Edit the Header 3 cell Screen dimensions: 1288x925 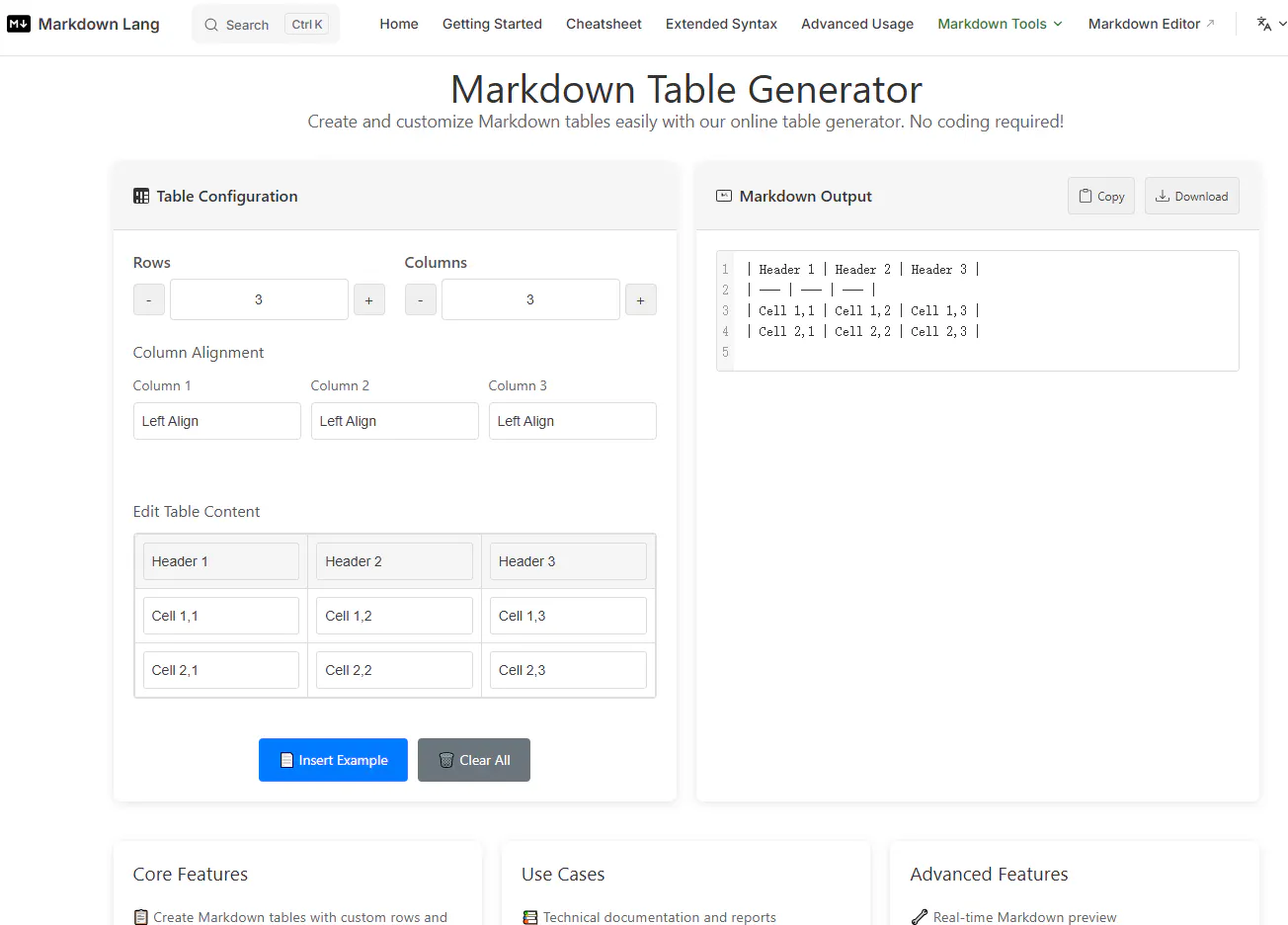568,561
